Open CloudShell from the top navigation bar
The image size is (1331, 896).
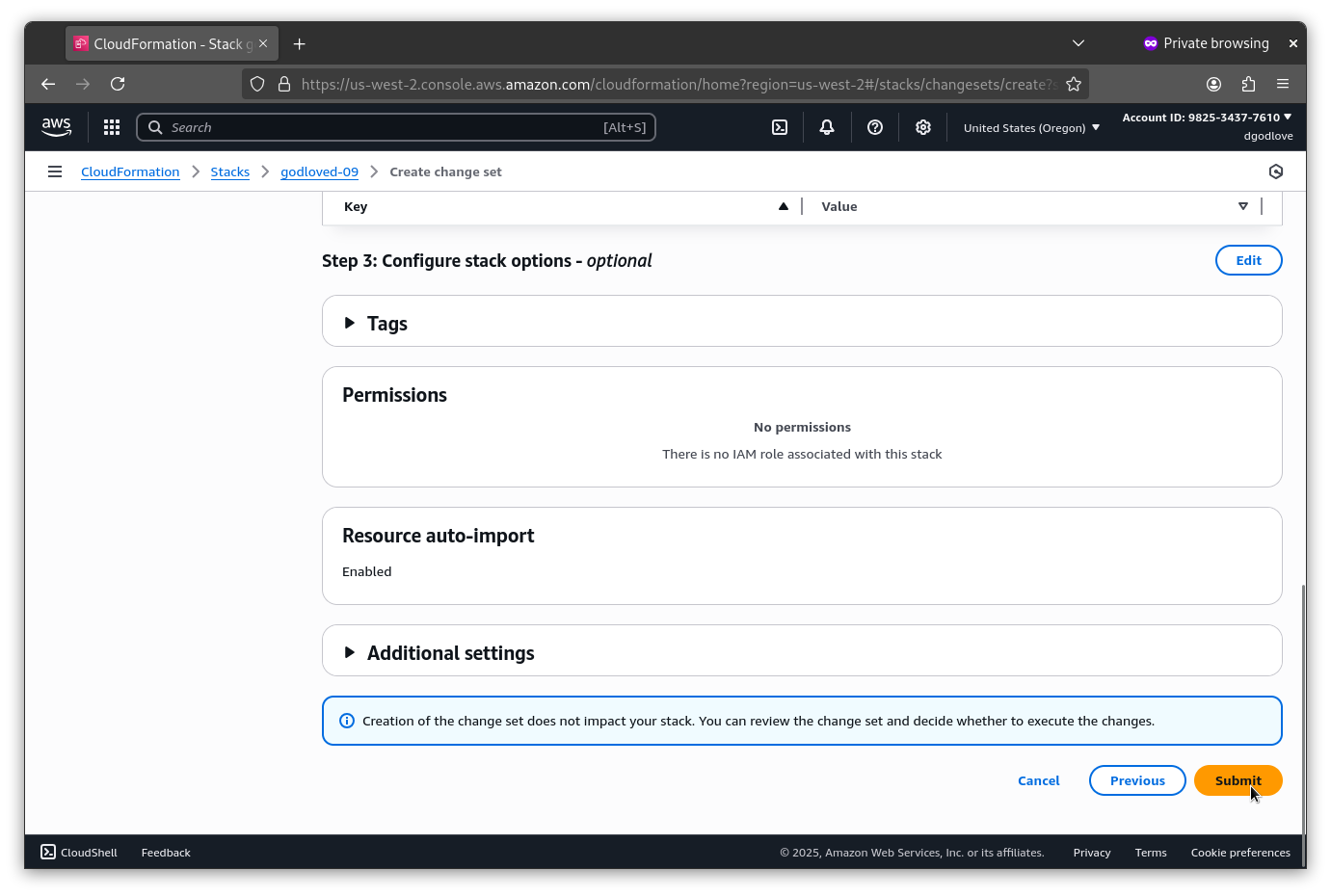coord(780,127)
